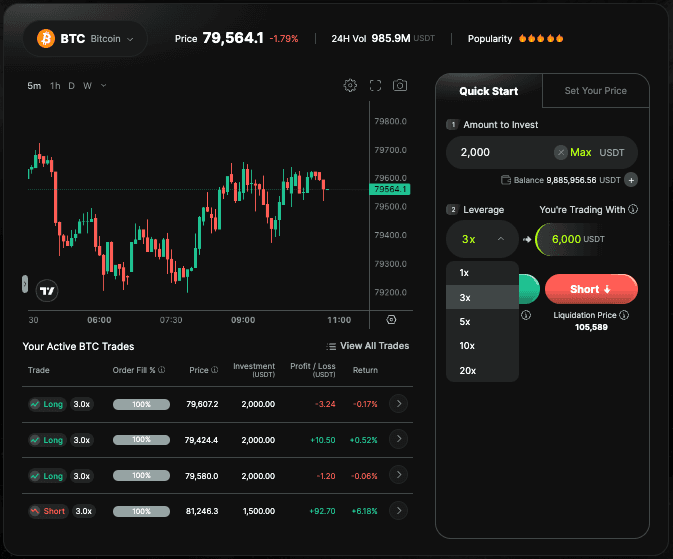Click 3.0x leverage tag of 79,580.0 trade
This screenshot has height=559, width=673.
pyautogui.click(x=82, y=476)
